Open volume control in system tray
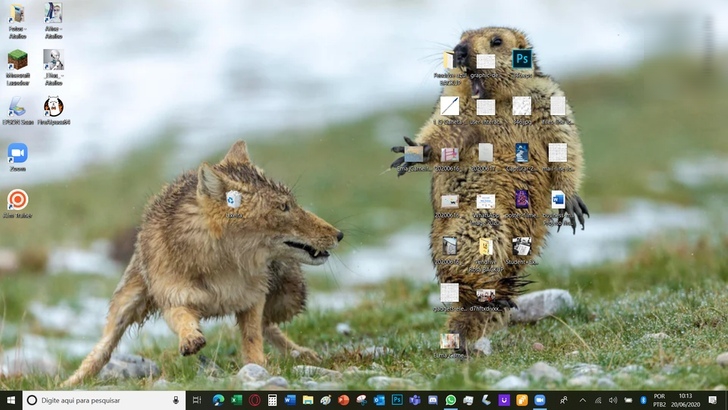The image size is (728, 410). [x=613, y=400]
